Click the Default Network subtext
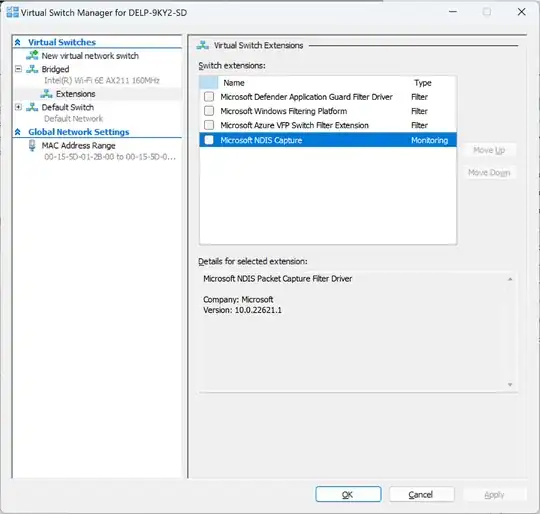This screenshot has width=540, height=514. tap(73, 119)
